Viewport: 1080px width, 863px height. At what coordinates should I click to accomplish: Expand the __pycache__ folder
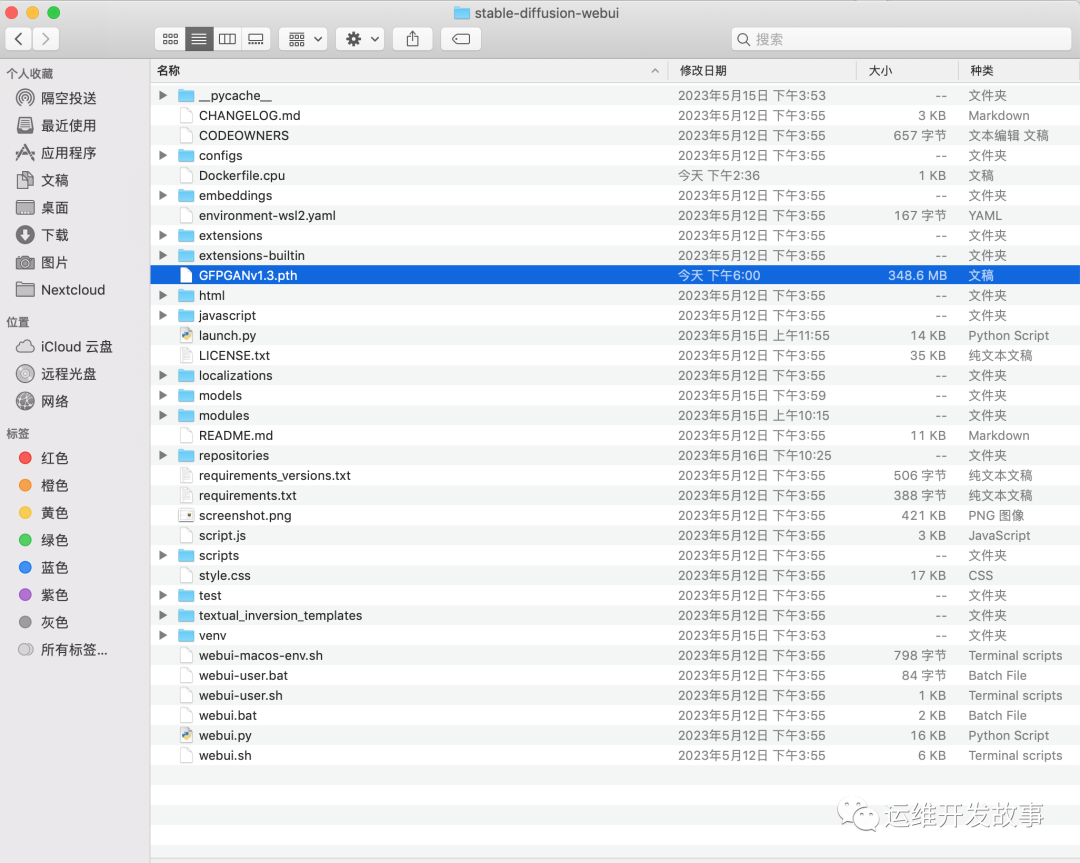[163, 95]
